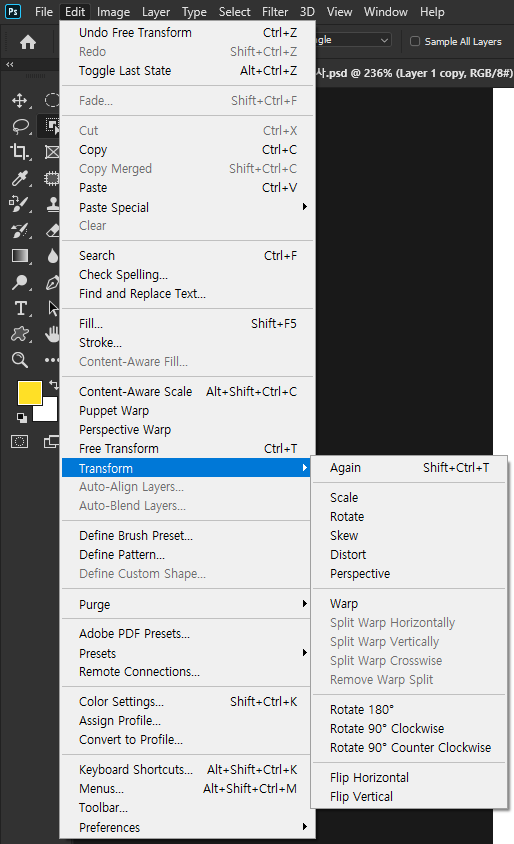Viewport: 514px width, 844px height.
Task: Choose Again in Transform submenu
Action: pos(409,468)
